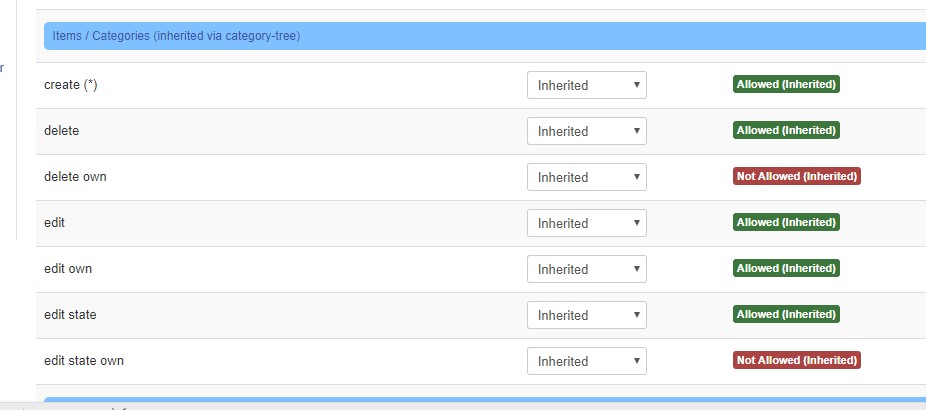Click the Items / Categories section header bar
Viewport: 926px width, 410px height.
point(485,36)
